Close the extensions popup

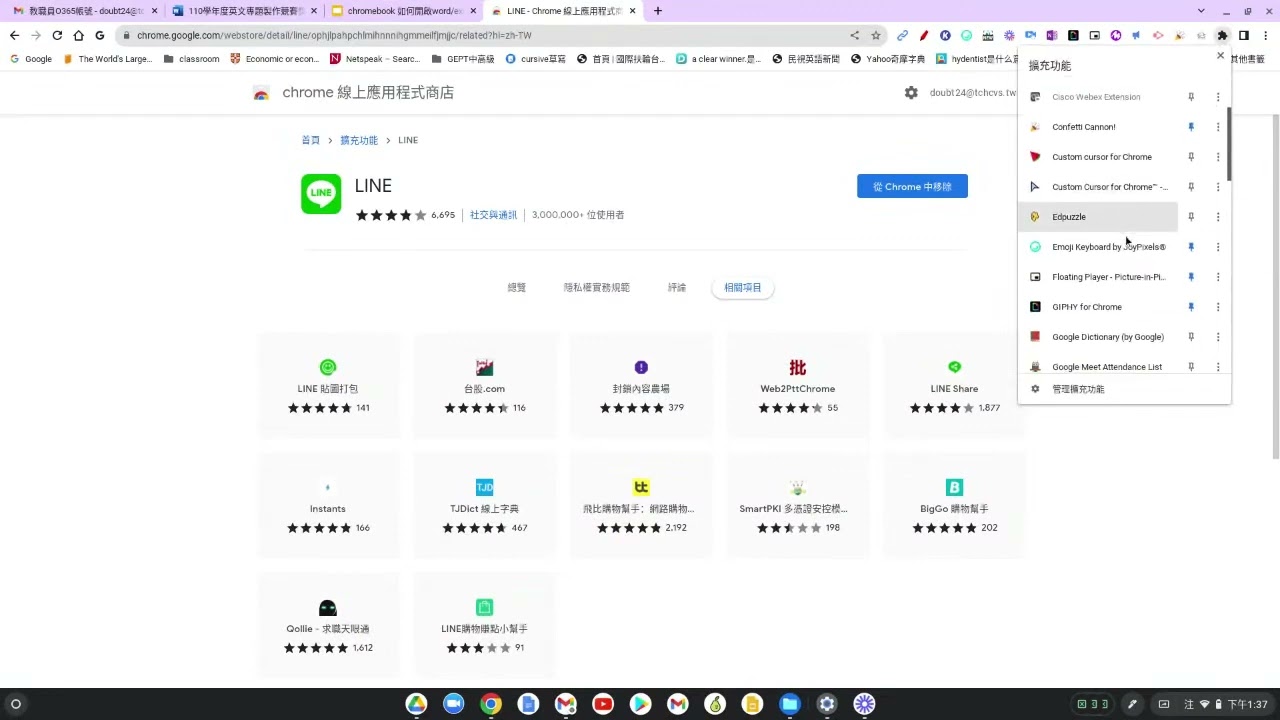pyautogui.click(x=1220, y=56)
